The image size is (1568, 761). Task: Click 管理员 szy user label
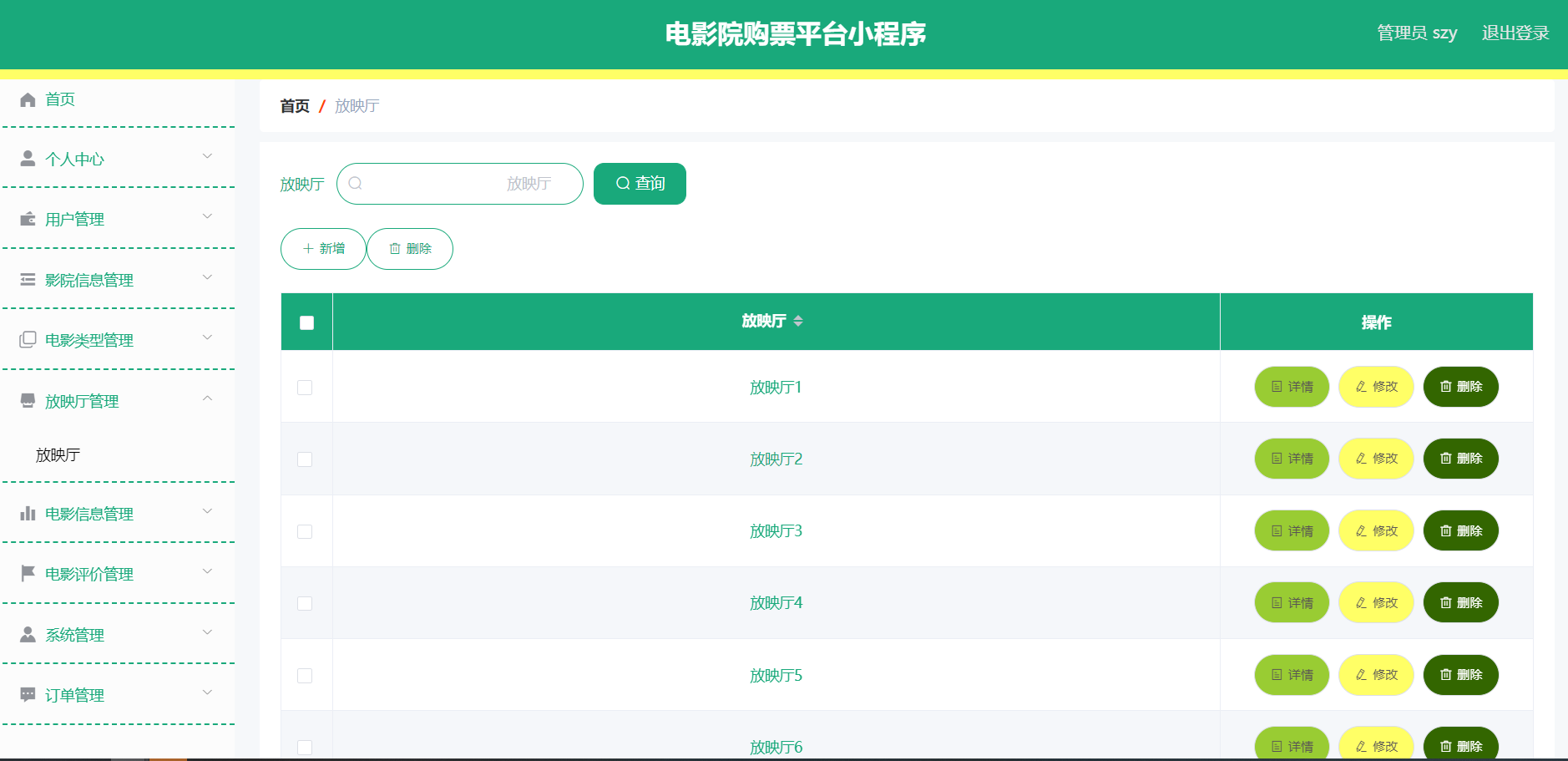tap(1417, 33)
